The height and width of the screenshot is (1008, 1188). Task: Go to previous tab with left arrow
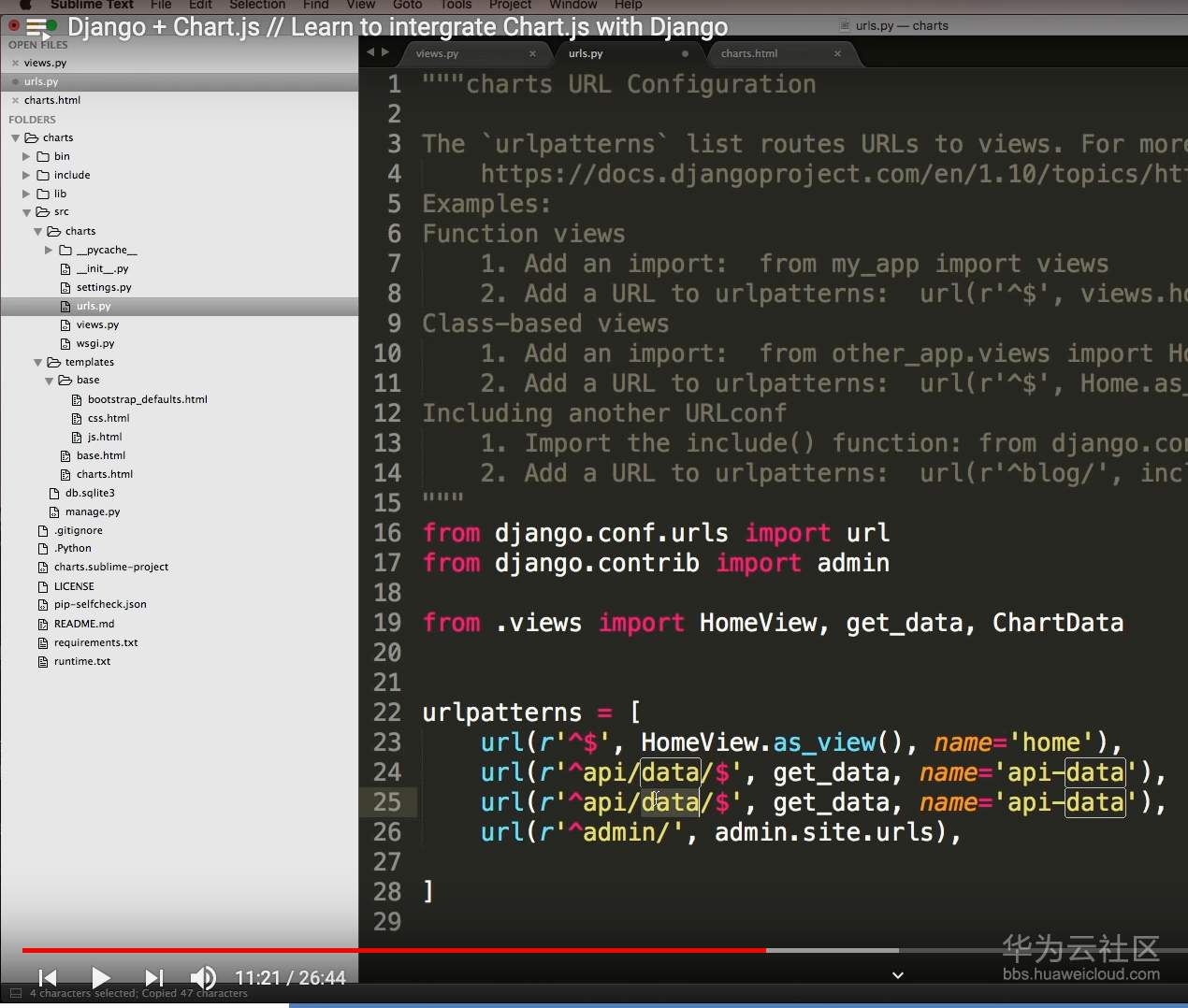pyautogui.click(x=370, y=52)
